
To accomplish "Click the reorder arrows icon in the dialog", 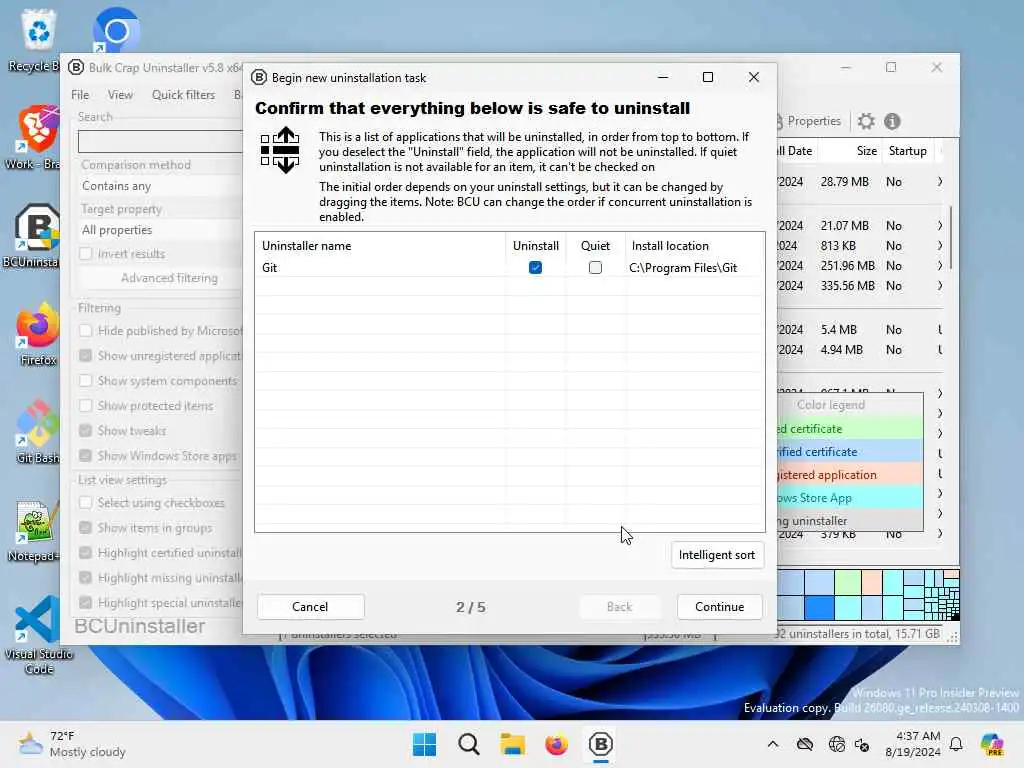I will (x=280, y=150).
